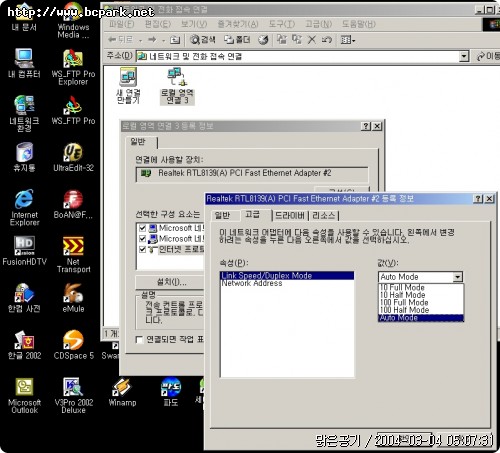
Task: Open the 한글 2002 desktop icon
Action: click(24, 345)
